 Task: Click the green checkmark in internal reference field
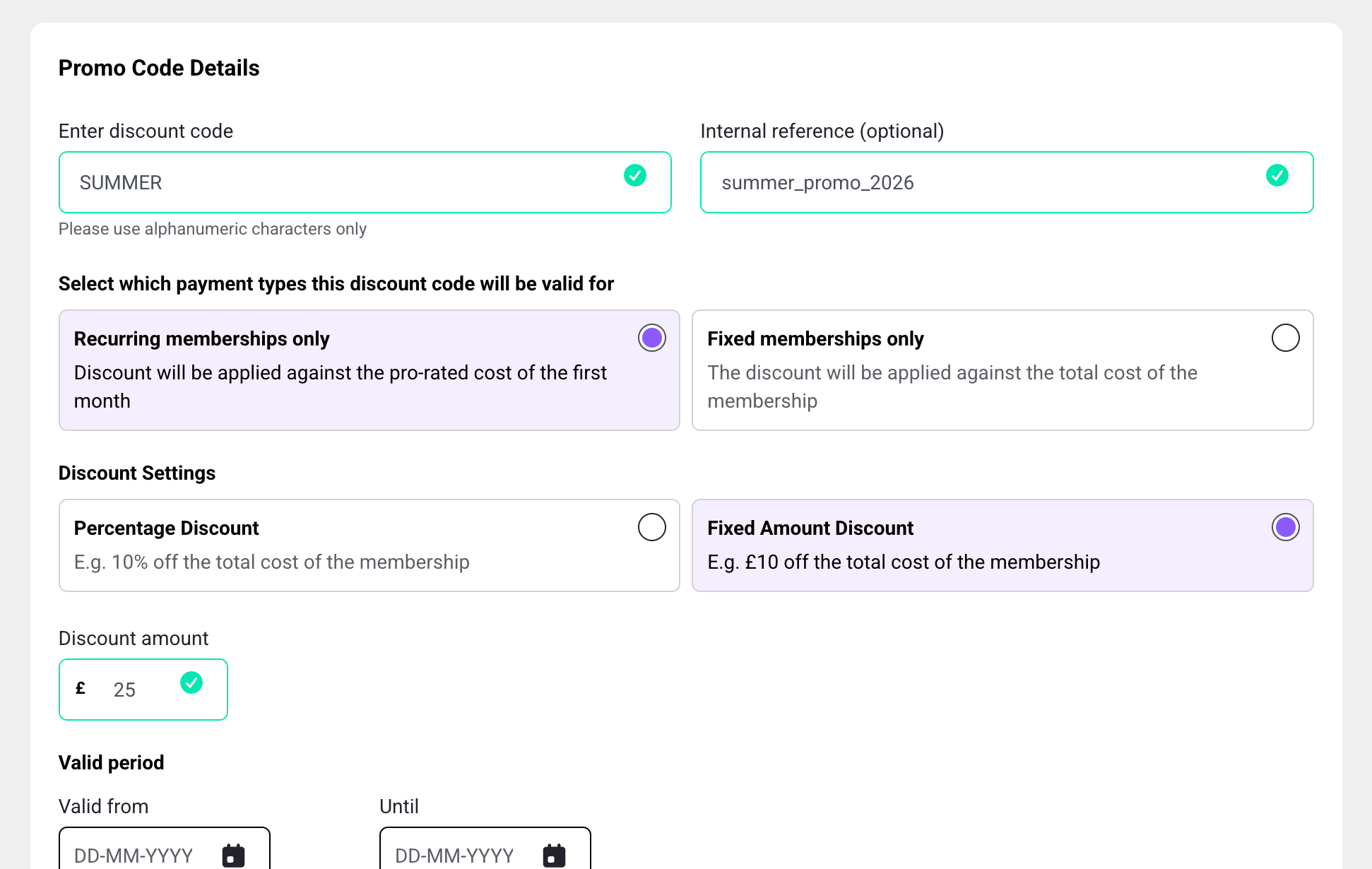[x=1277, y=175]
